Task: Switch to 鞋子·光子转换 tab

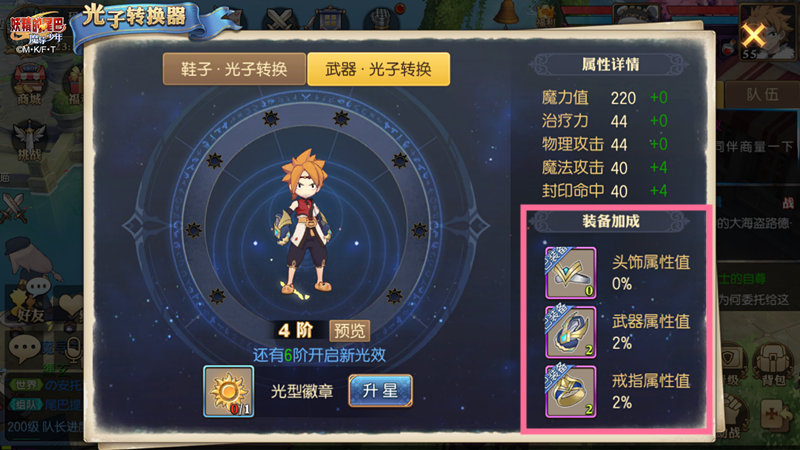Action: pyautogui.click(x=234, y=69)
